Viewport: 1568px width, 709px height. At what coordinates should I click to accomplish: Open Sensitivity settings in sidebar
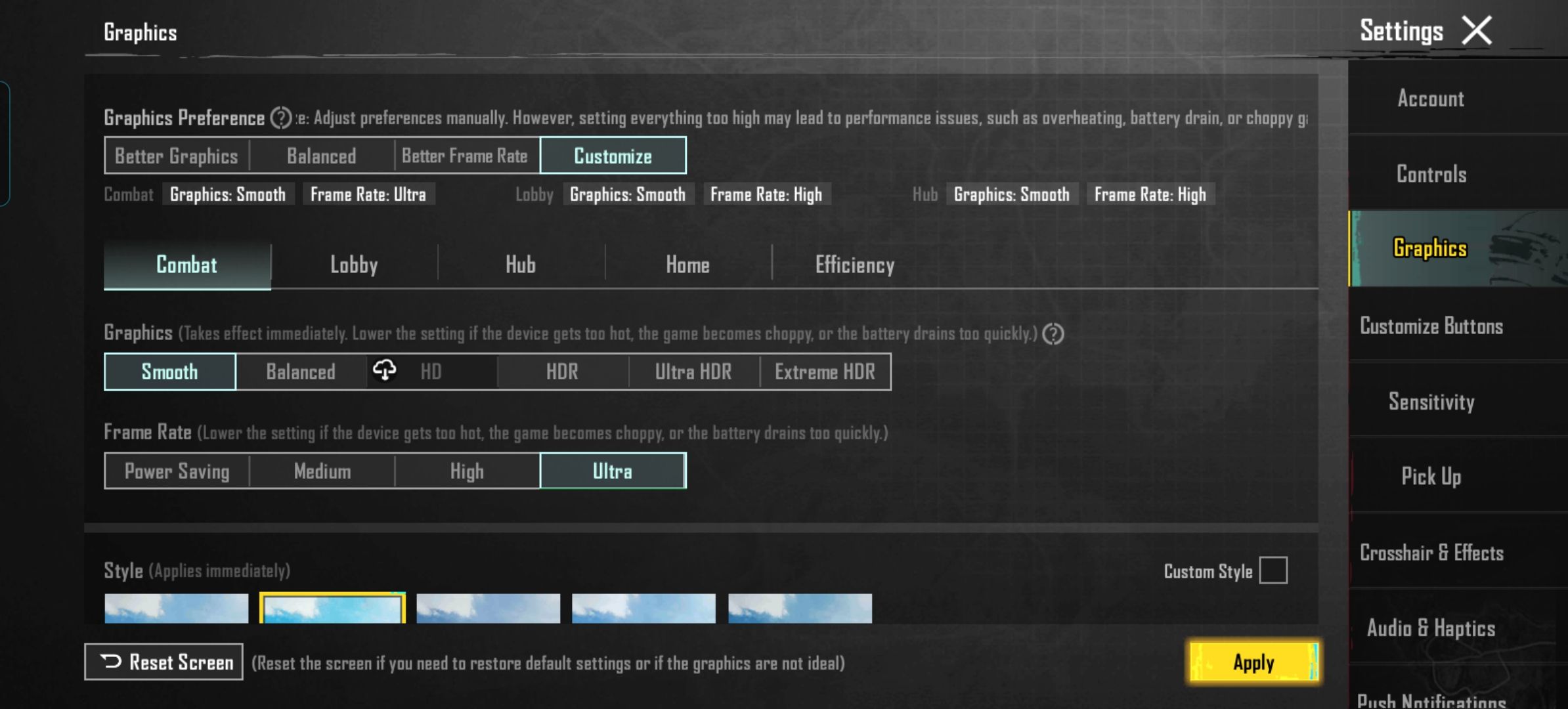pyautogui.click(x=1431, y=402)
